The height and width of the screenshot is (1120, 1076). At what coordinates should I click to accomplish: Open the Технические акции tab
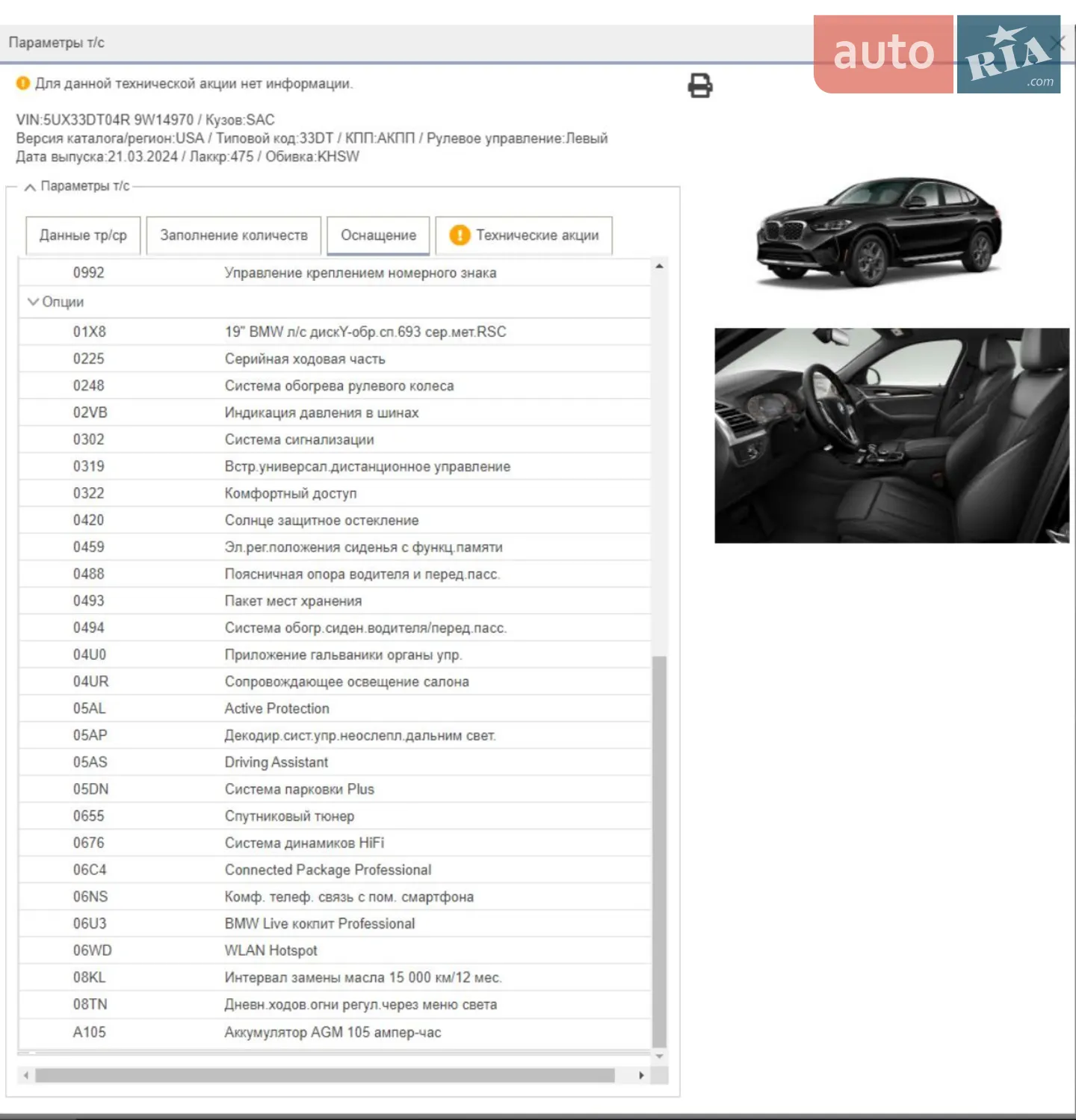coord(524,235)
